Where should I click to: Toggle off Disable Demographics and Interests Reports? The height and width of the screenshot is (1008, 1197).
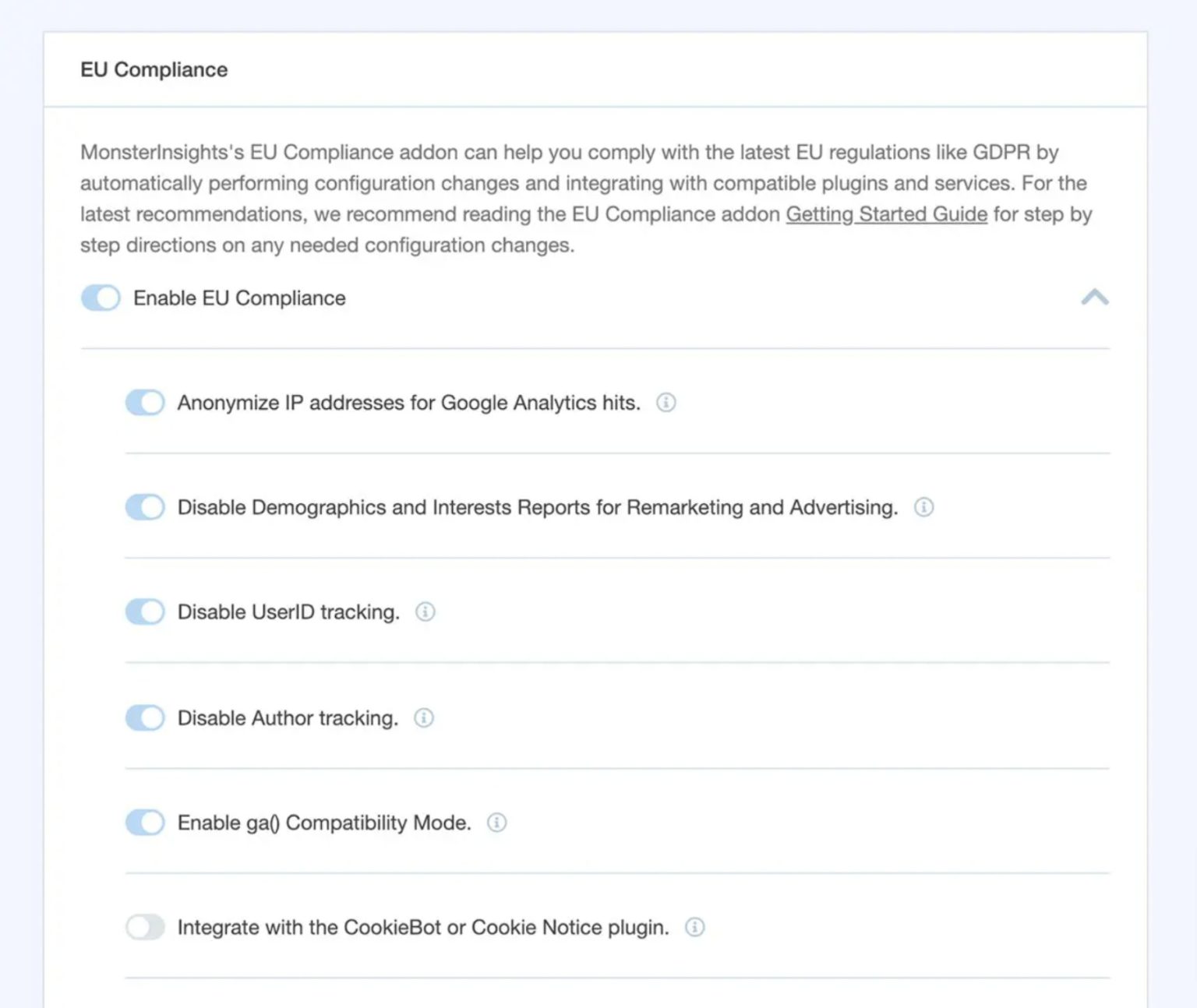tap(144, 507)
